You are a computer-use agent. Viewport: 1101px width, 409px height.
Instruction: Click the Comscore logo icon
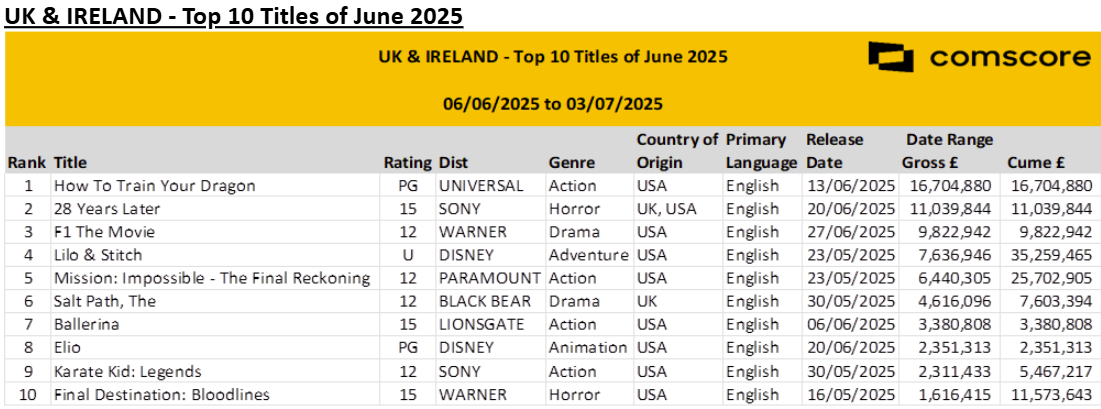[891, 57]
